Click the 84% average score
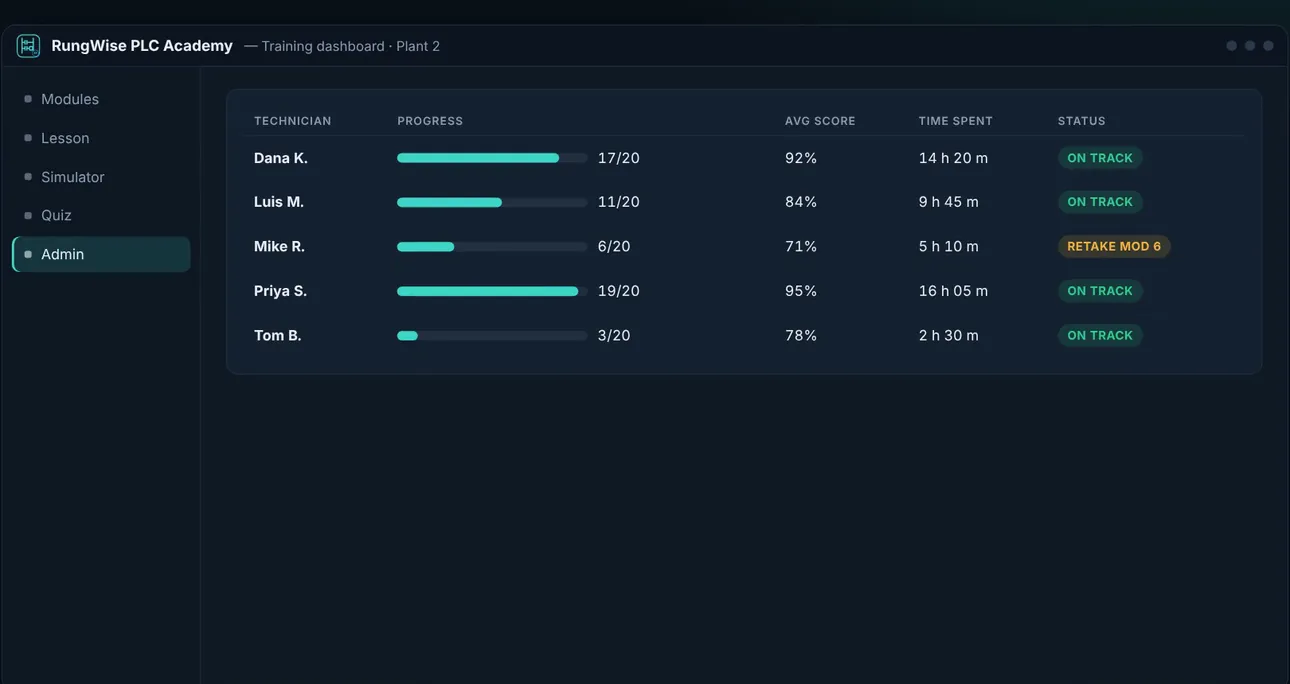Image resolution: width=1290 pixels, height=684 pixels. click(801, 202)
